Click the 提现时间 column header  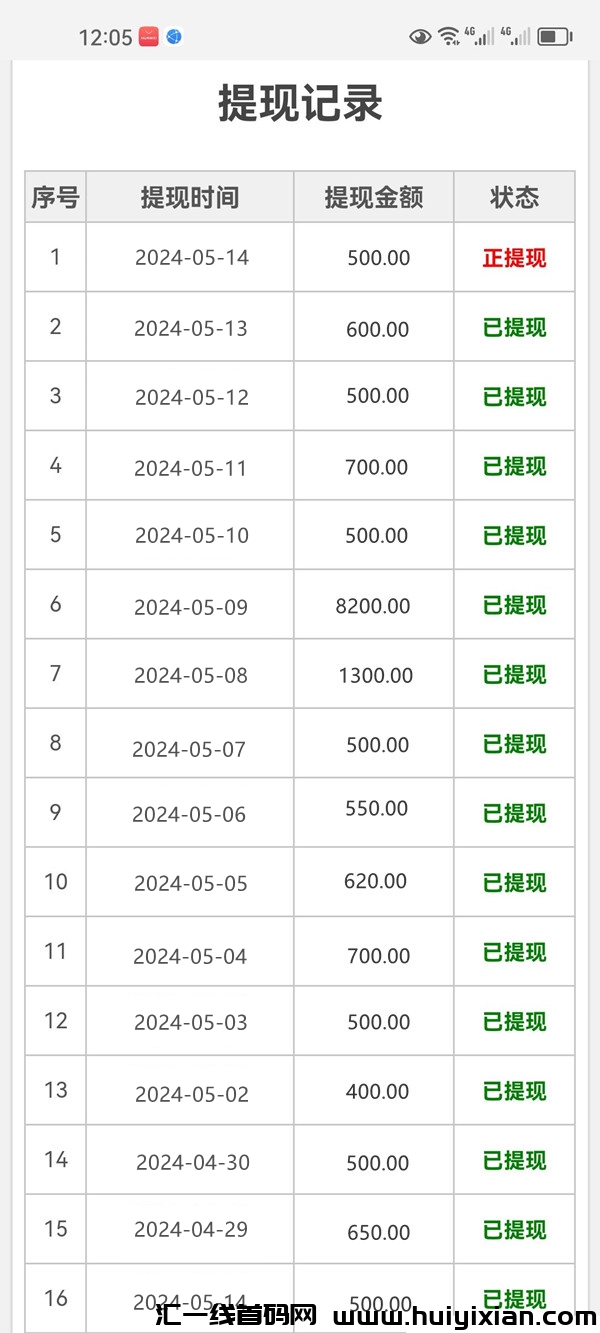point(190,197)
